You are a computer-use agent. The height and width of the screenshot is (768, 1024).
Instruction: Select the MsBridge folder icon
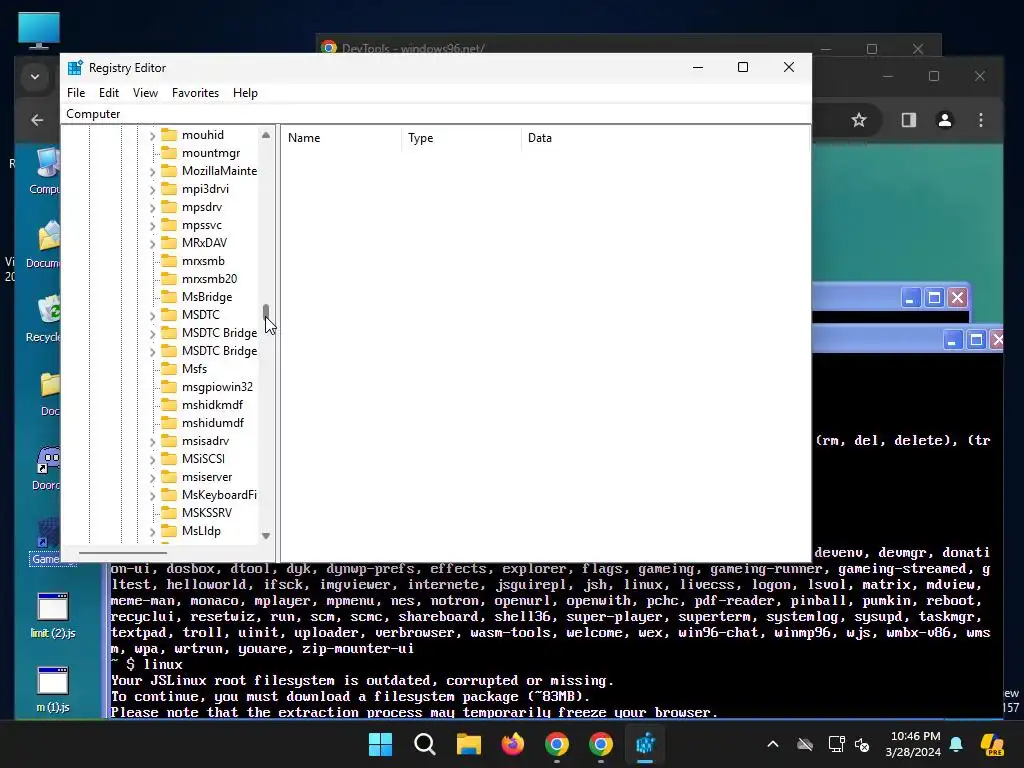169,296
